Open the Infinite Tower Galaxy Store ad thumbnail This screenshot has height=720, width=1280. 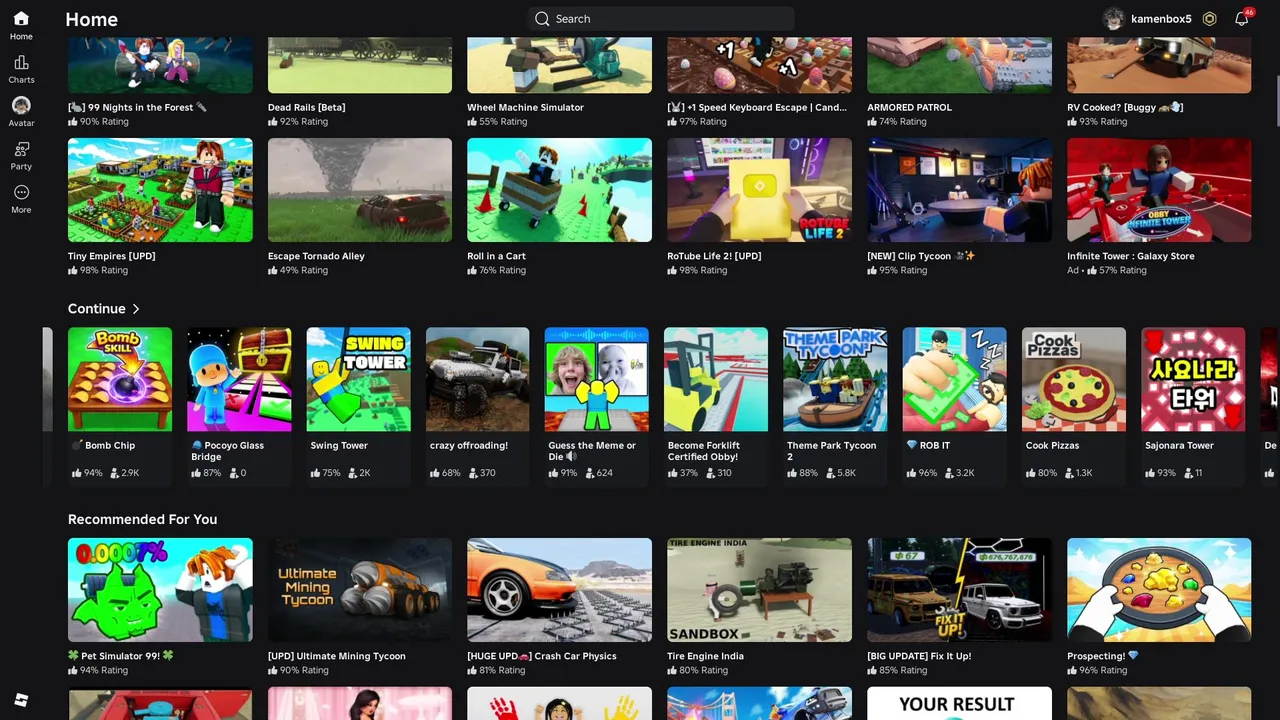click(x=1159, y=190)
